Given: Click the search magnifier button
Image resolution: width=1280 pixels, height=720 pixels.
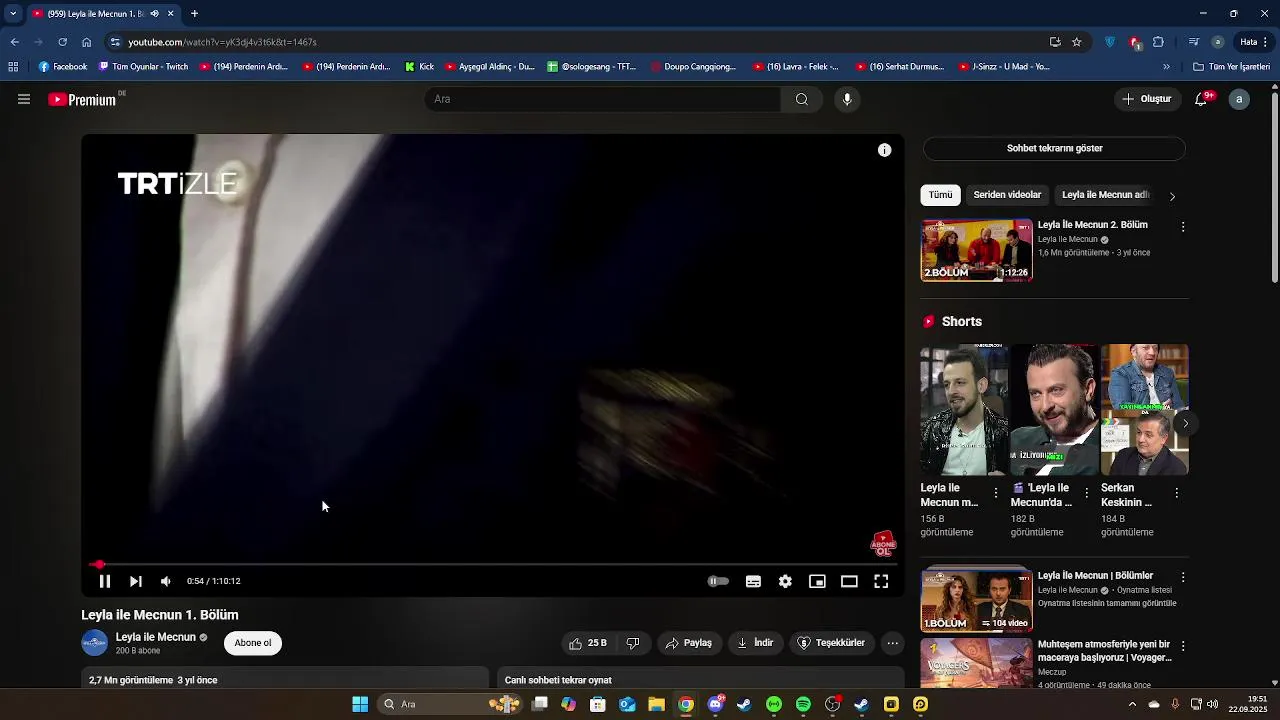Looking at the screenshot, I should pos(801,99).
